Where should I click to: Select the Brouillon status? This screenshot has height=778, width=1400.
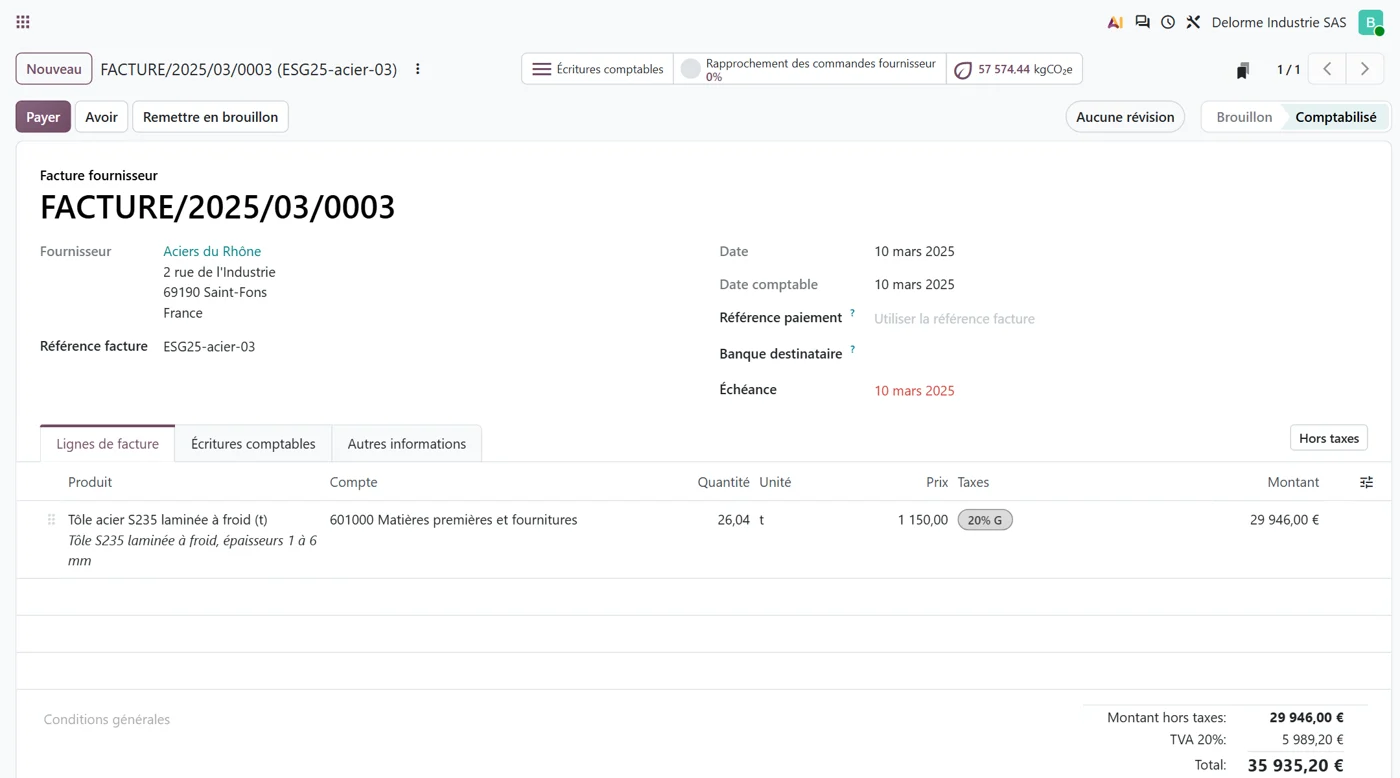pos(1244,117)
